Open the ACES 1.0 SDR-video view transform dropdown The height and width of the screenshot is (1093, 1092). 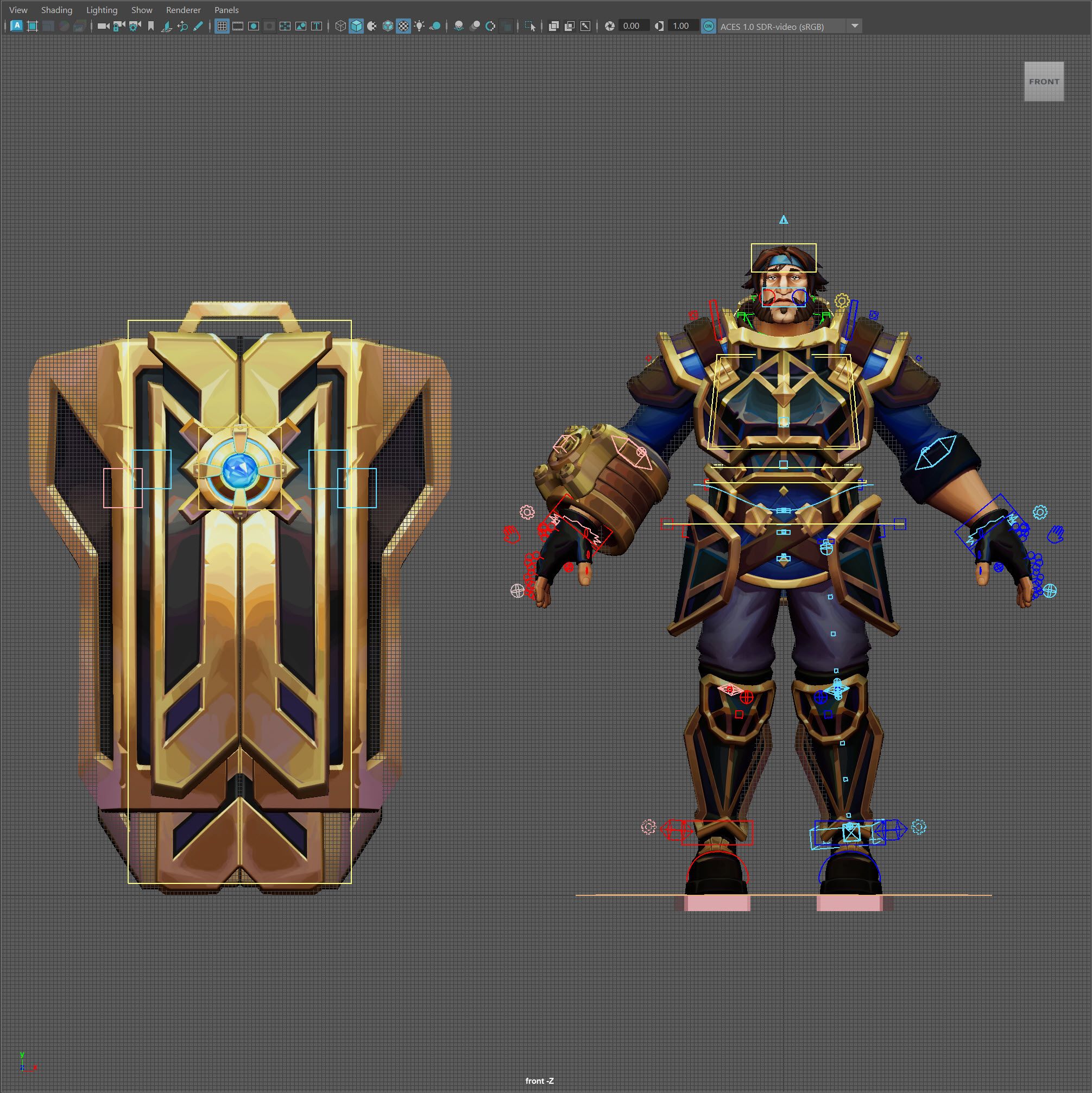coord(790,26)
